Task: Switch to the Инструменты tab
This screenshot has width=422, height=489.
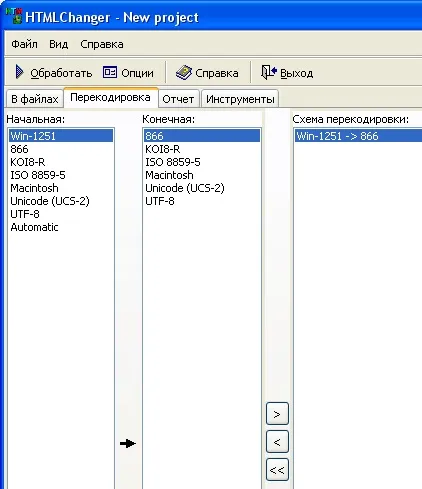Action: click(x=240, y=99)
